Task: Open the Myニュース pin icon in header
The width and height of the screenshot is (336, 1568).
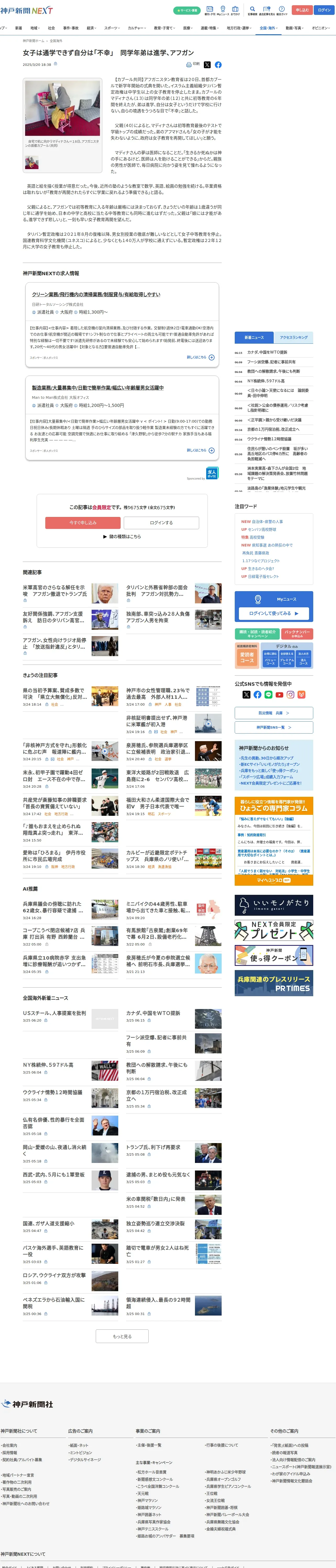Action: [x=223, y=9]
